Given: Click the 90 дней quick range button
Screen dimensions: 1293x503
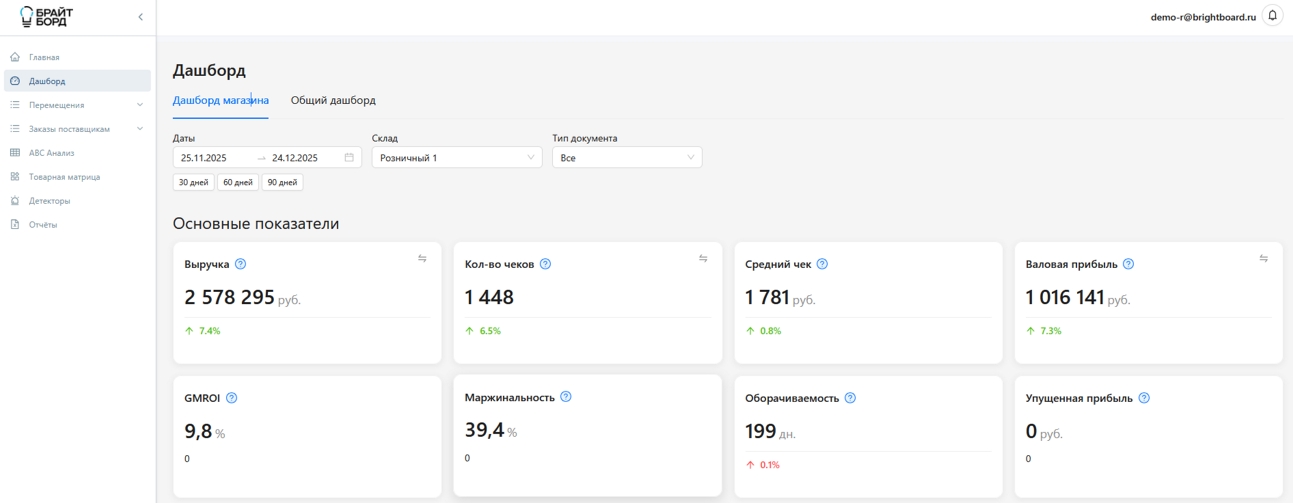Looking at the screenshot, I should click(282, 182).
